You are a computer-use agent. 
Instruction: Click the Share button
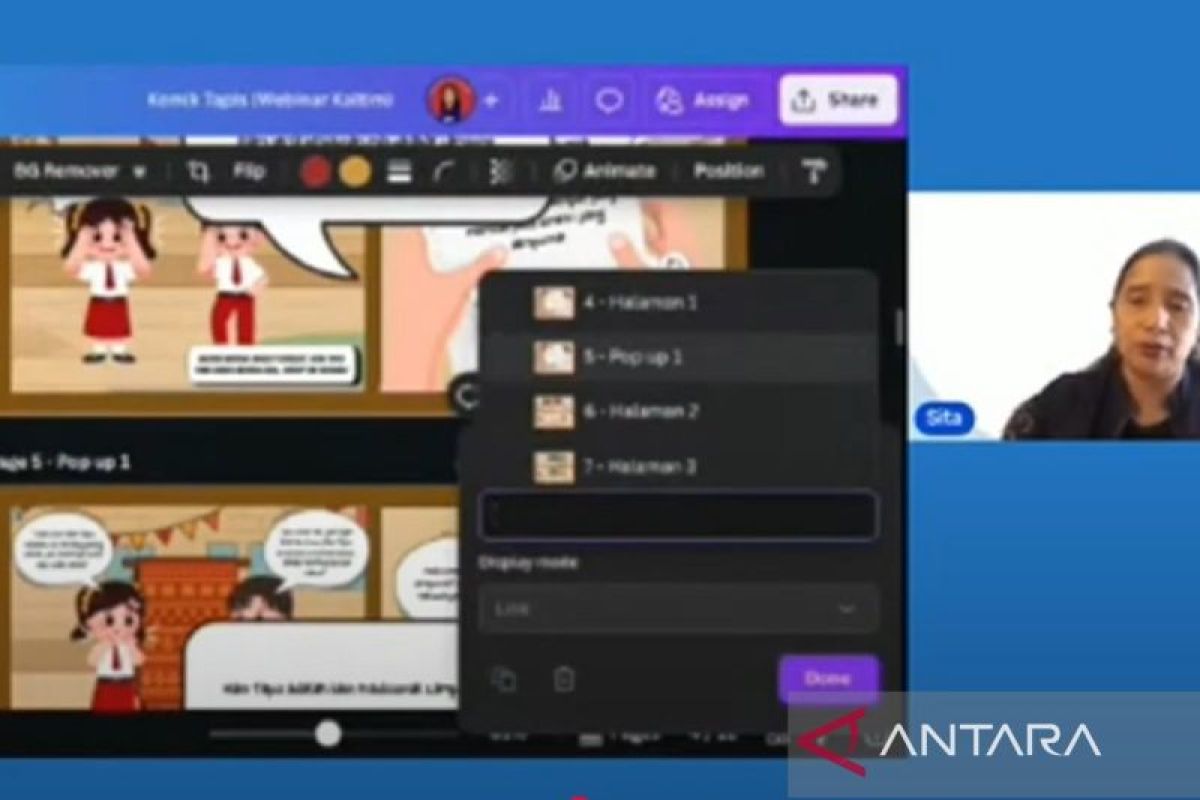(x=838, y=100)
